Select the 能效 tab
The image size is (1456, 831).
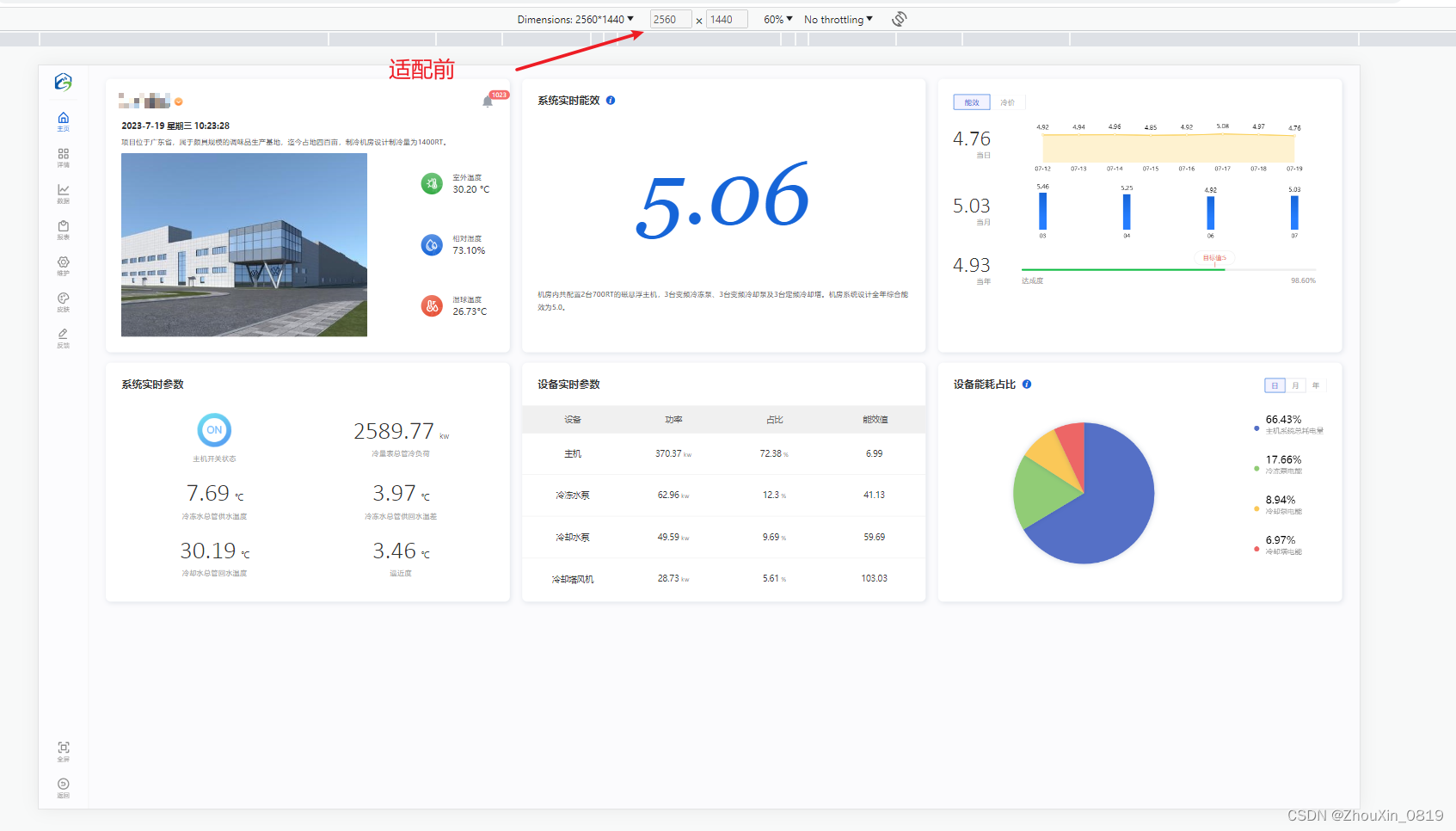pos(972,102)
